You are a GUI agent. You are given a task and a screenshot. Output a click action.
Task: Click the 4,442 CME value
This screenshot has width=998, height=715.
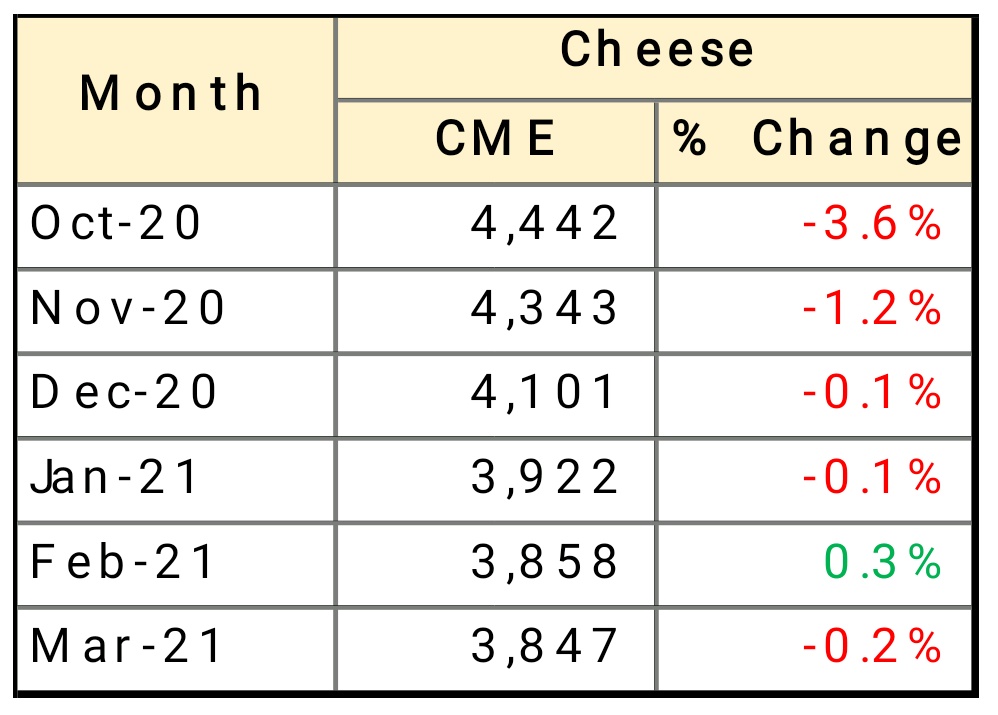click(545, 224)
